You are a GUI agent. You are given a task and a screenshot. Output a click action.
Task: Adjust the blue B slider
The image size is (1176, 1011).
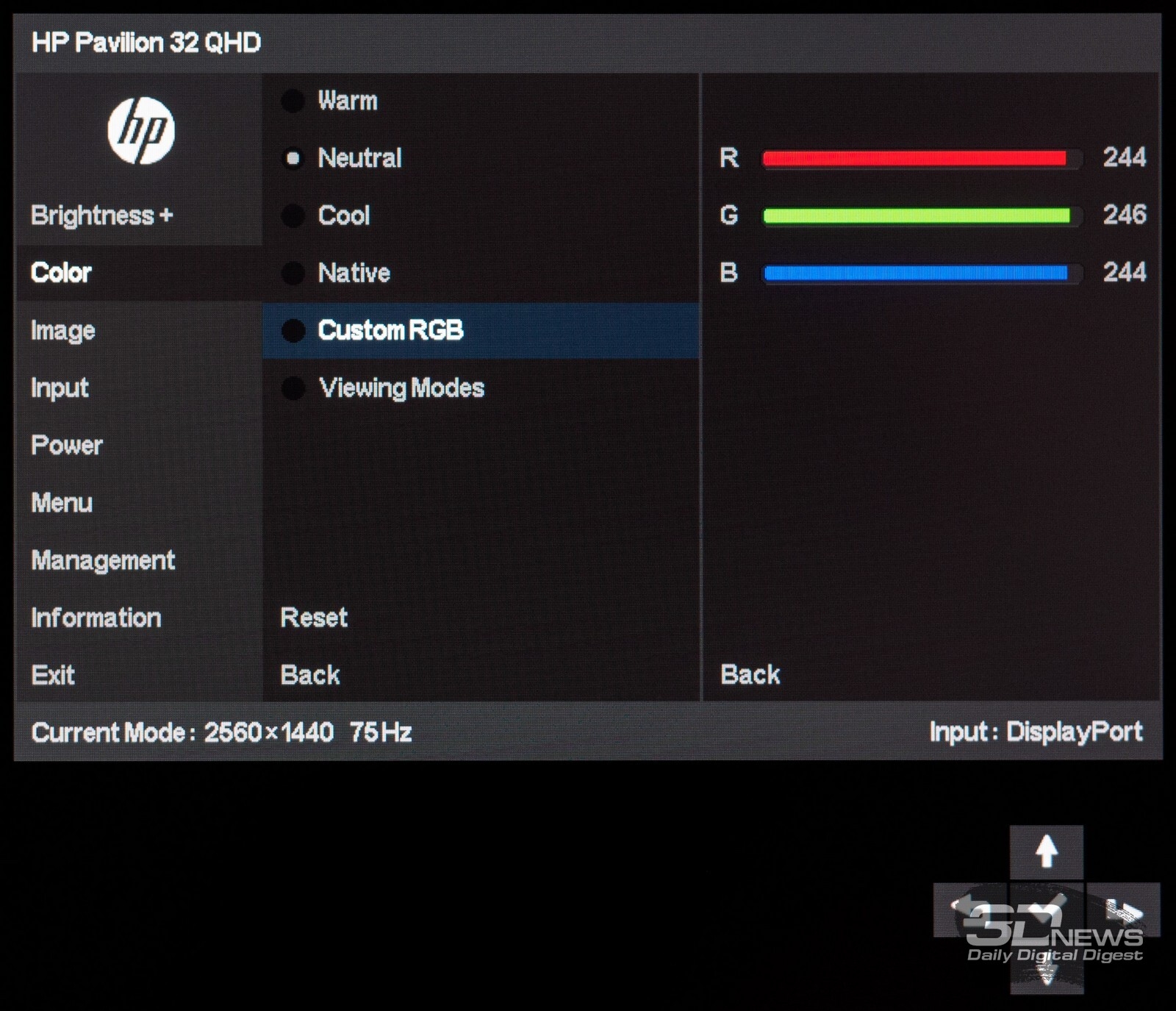coord(922,274)
